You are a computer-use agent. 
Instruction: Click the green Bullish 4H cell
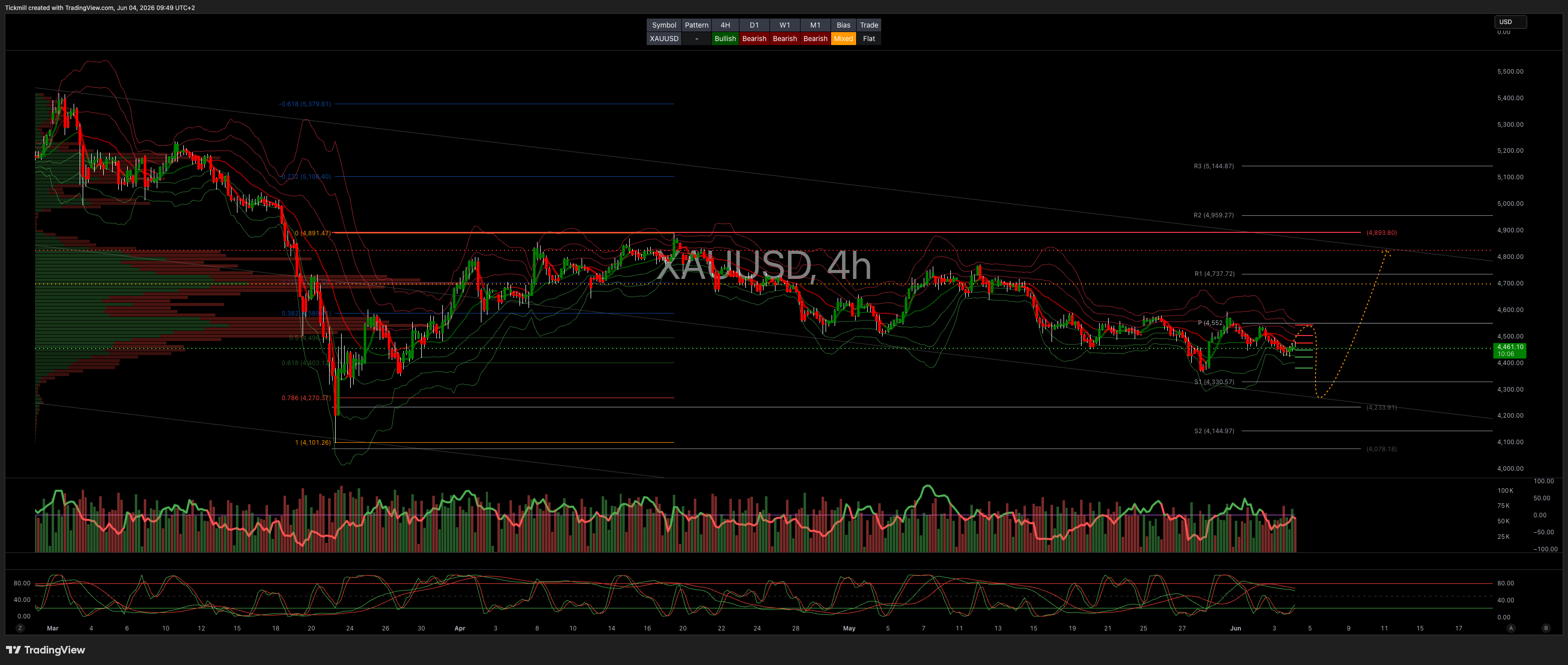(725, 39)
